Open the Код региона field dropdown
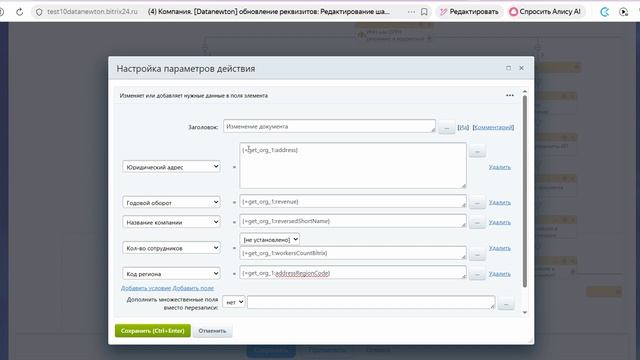Image resolution: width=640 pixels, height=360 pixels. (x=171, y=273)
